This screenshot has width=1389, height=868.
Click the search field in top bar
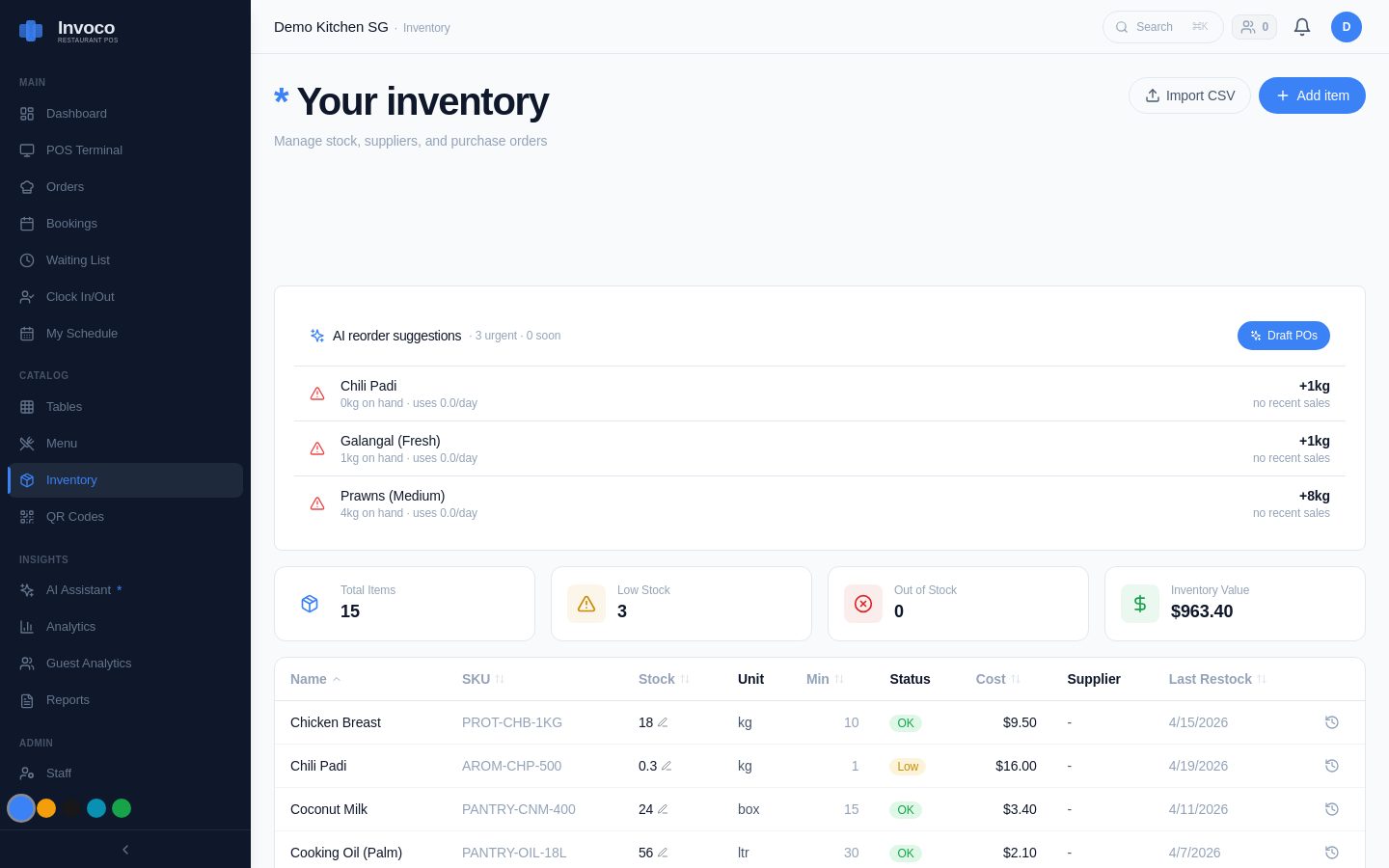[1162, 27]
